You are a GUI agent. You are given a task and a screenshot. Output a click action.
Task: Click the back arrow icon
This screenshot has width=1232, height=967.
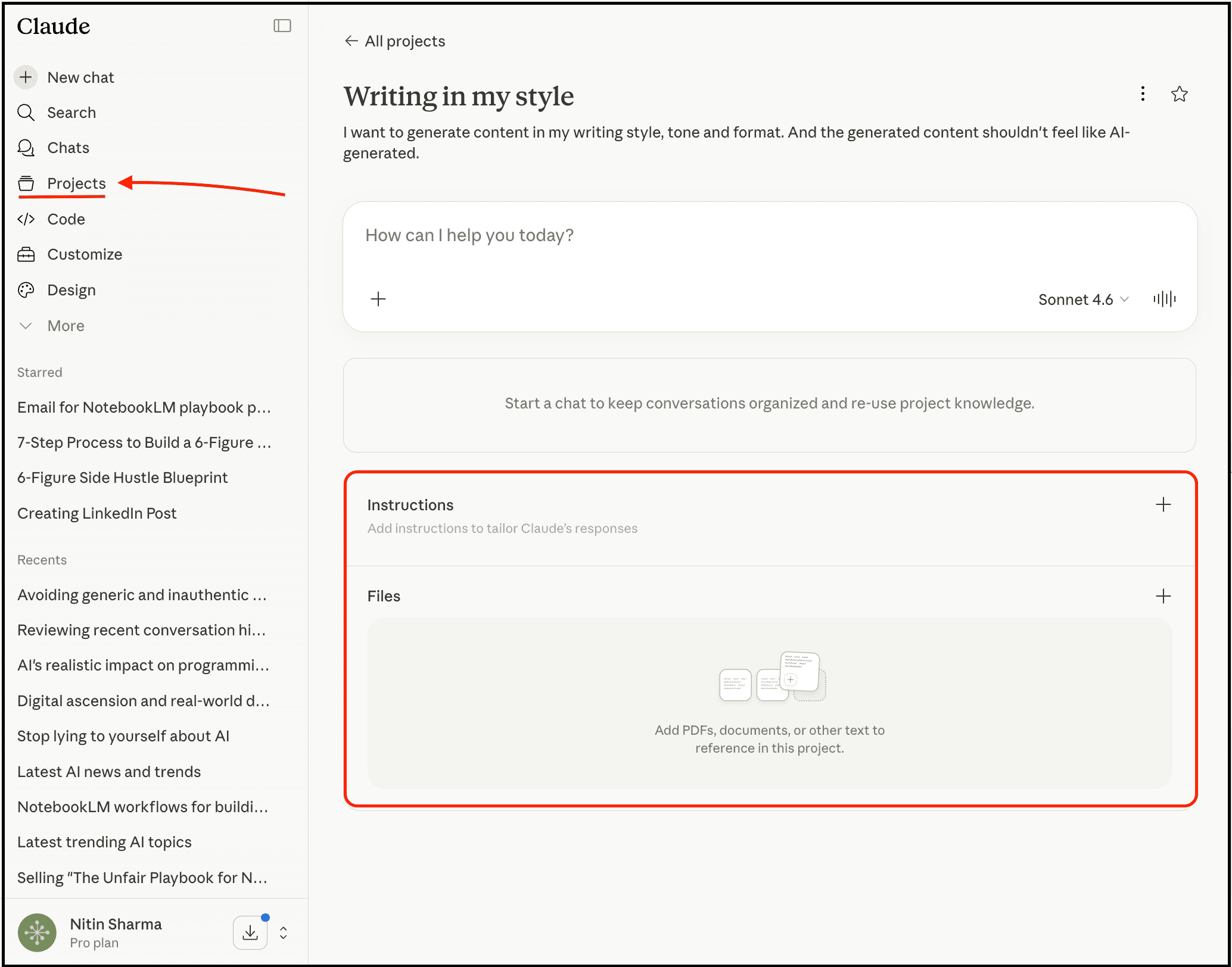pyautogui.click(x=351, y=40)
